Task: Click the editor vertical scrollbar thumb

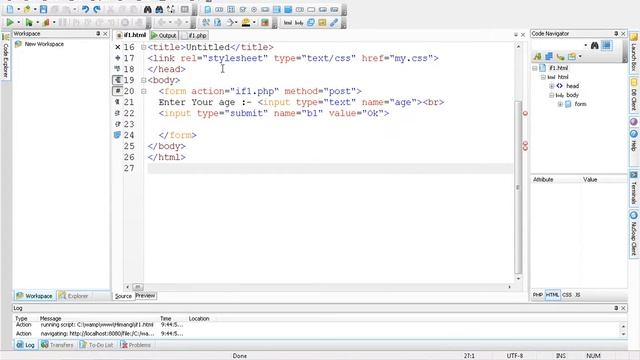Action: [518, 188]
